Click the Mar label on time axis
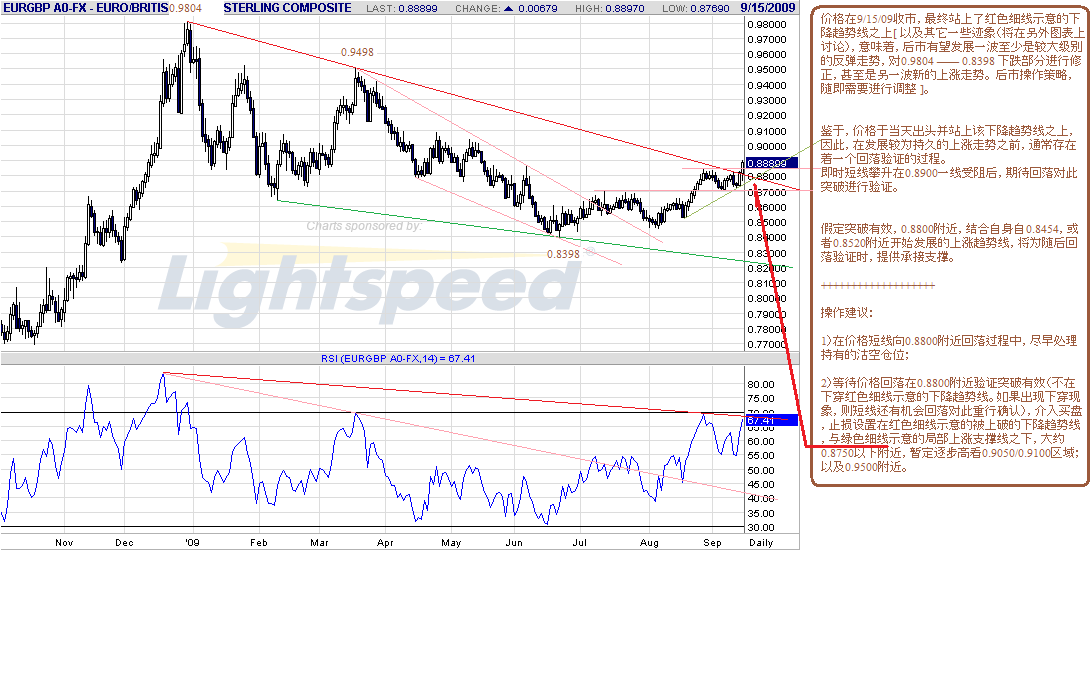 pos(319,543)
